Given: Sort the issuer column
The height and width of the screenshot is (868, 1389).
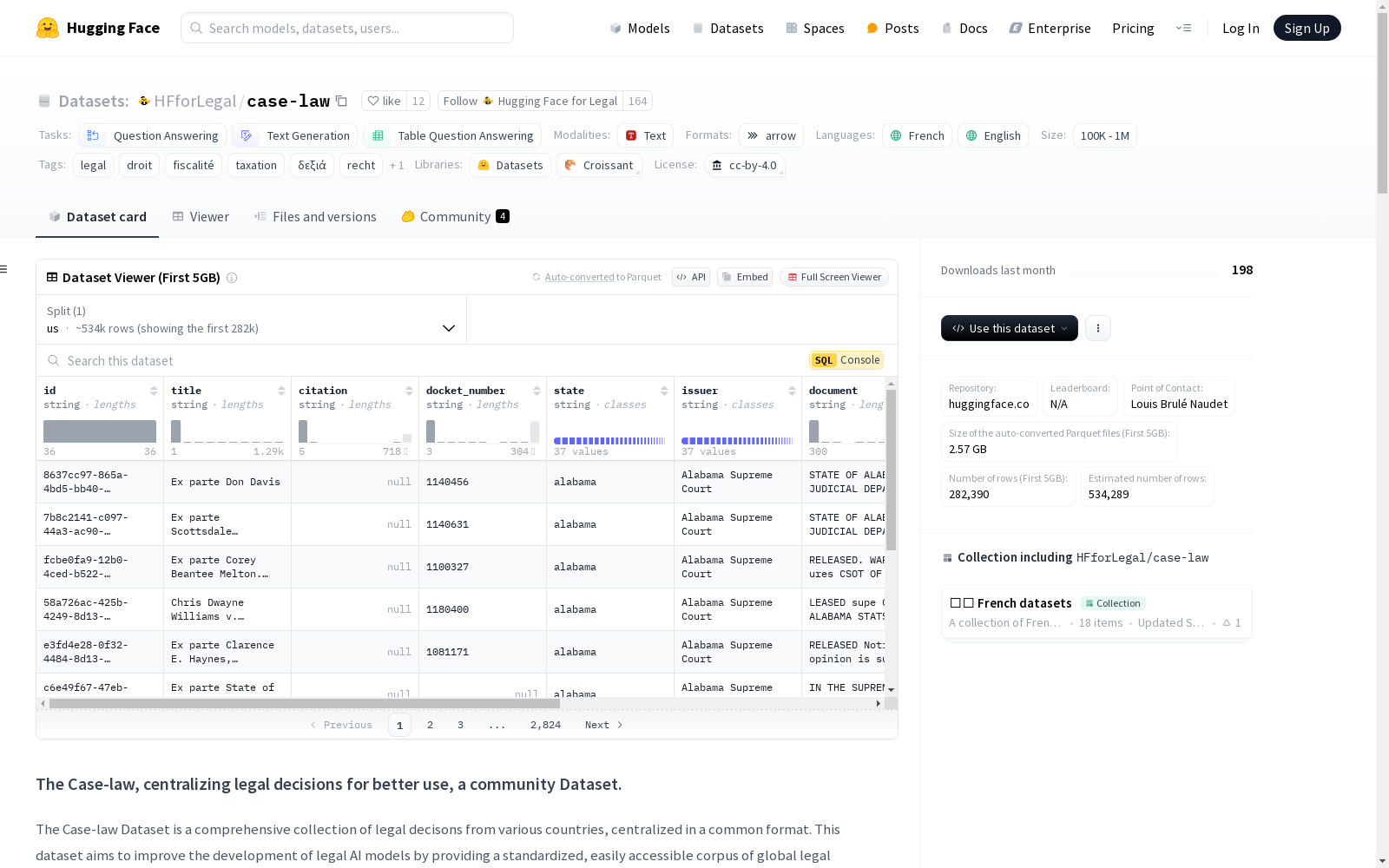Looking at the screenshot, I should coord(792,391).
